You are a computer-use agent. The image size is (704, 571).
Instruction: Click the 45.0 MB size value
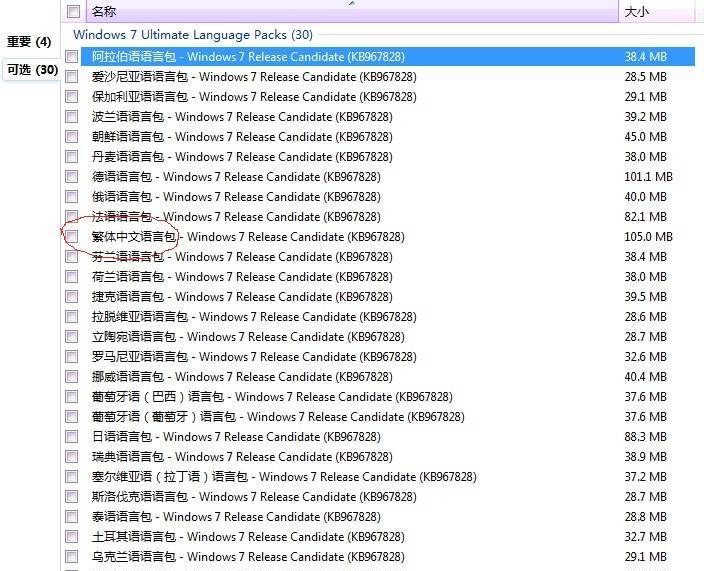[646, 136]
